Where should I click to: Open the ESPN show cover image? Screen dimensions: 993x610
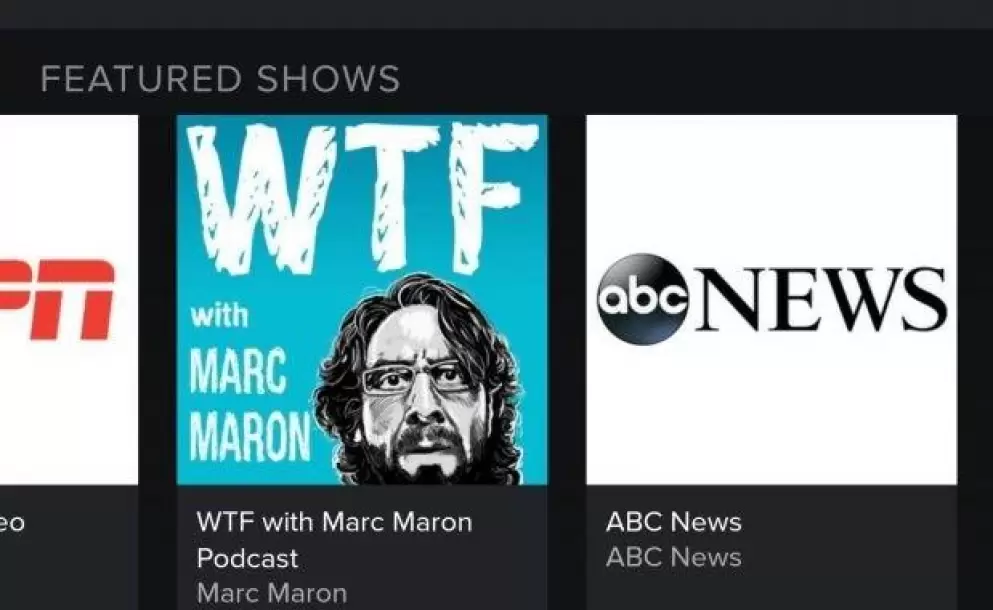tap(68, 300)
